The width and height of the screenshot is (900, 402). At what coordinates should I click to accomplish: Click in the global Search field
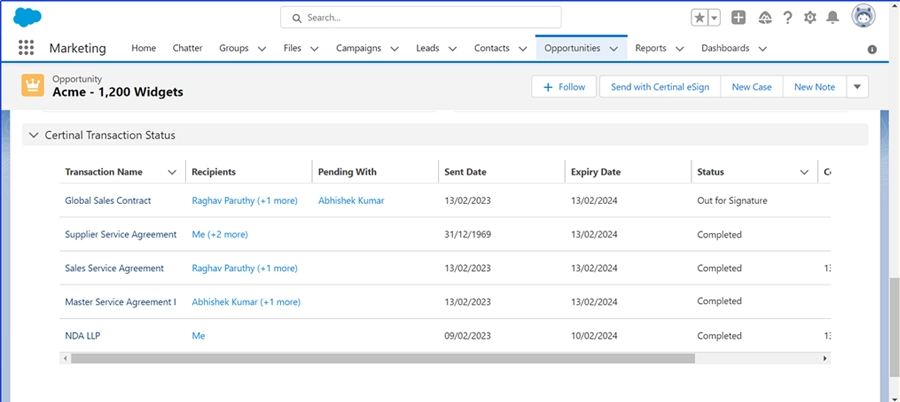click(x=421, y=17)
